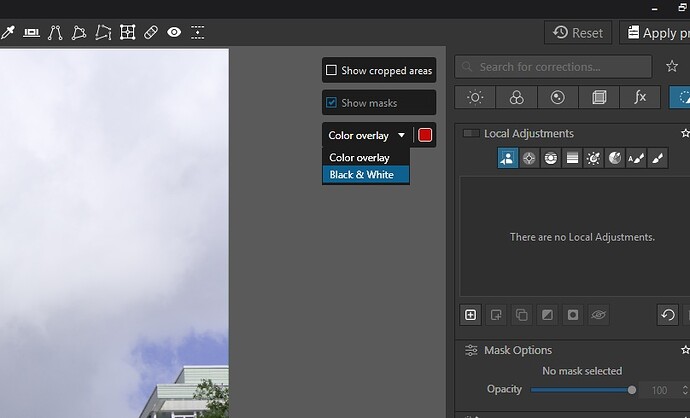Toggle the Local Adjustments on/off switch
Screen dimensions: 690x418
470,133
